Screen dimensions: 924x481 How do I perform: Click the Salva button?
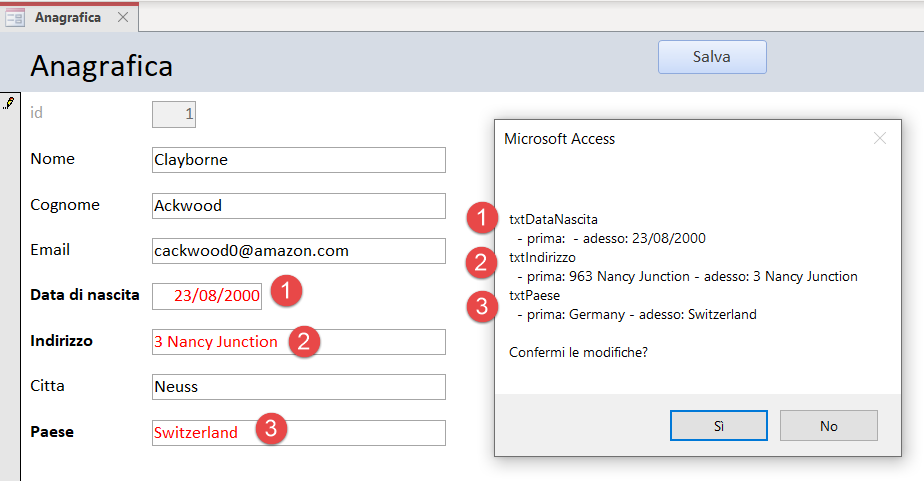click(x=712, y=57)
